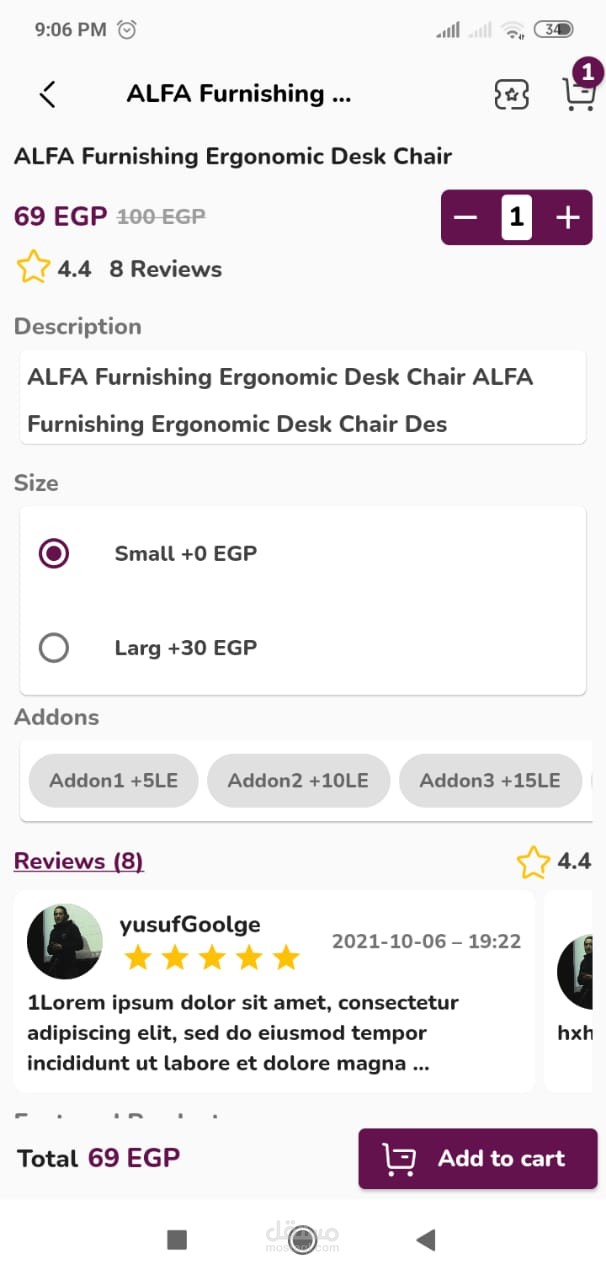Tap yusufGoolge's profile picture

tap(65, 941)
